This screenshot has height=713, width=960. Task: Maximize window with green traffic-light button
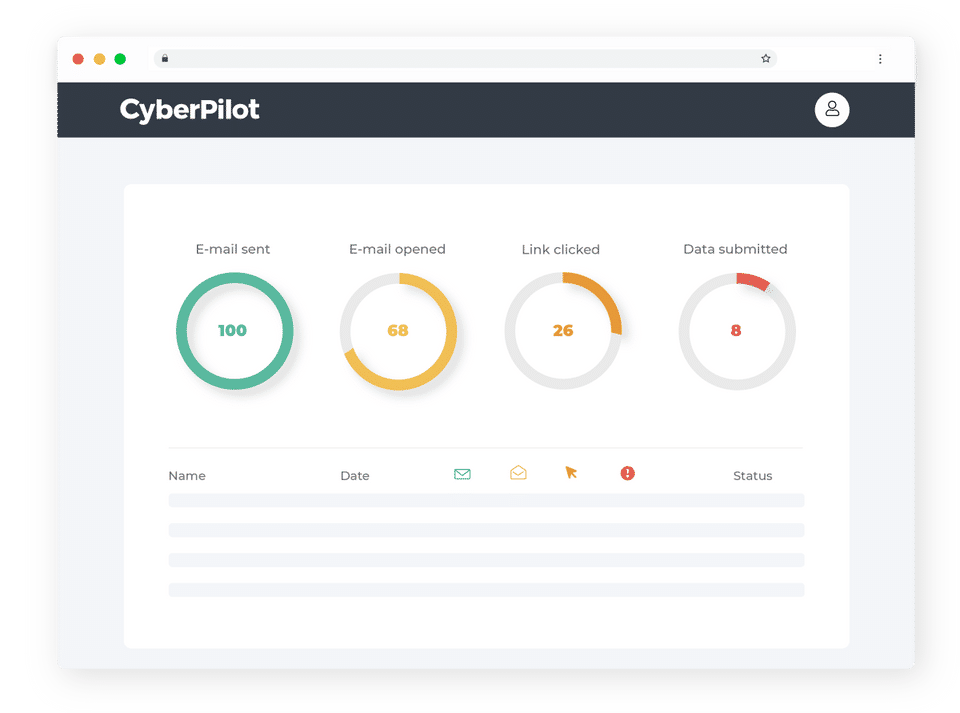pos(120,59)
